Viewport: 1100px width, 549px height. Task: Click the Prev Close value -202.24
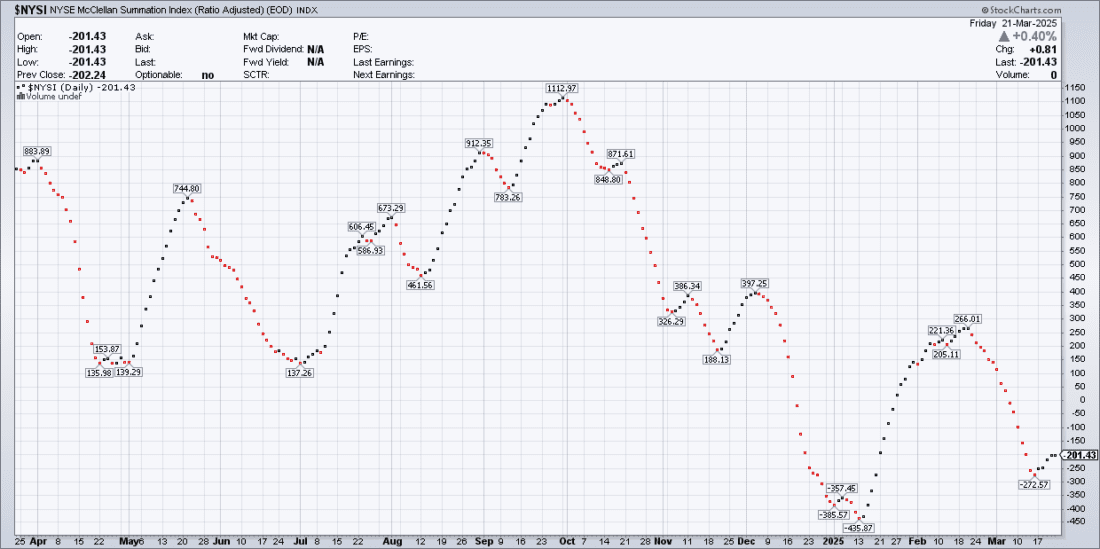[x=88, y=75]
